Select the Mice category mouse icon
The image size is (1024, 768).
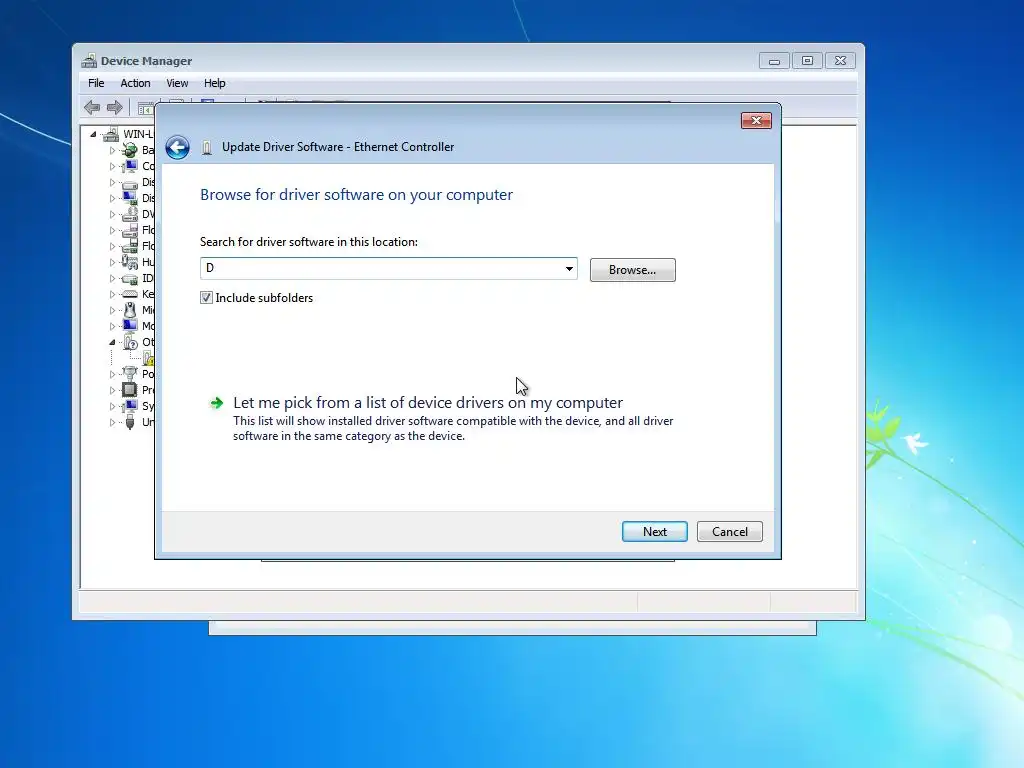(x=130, y=310)
